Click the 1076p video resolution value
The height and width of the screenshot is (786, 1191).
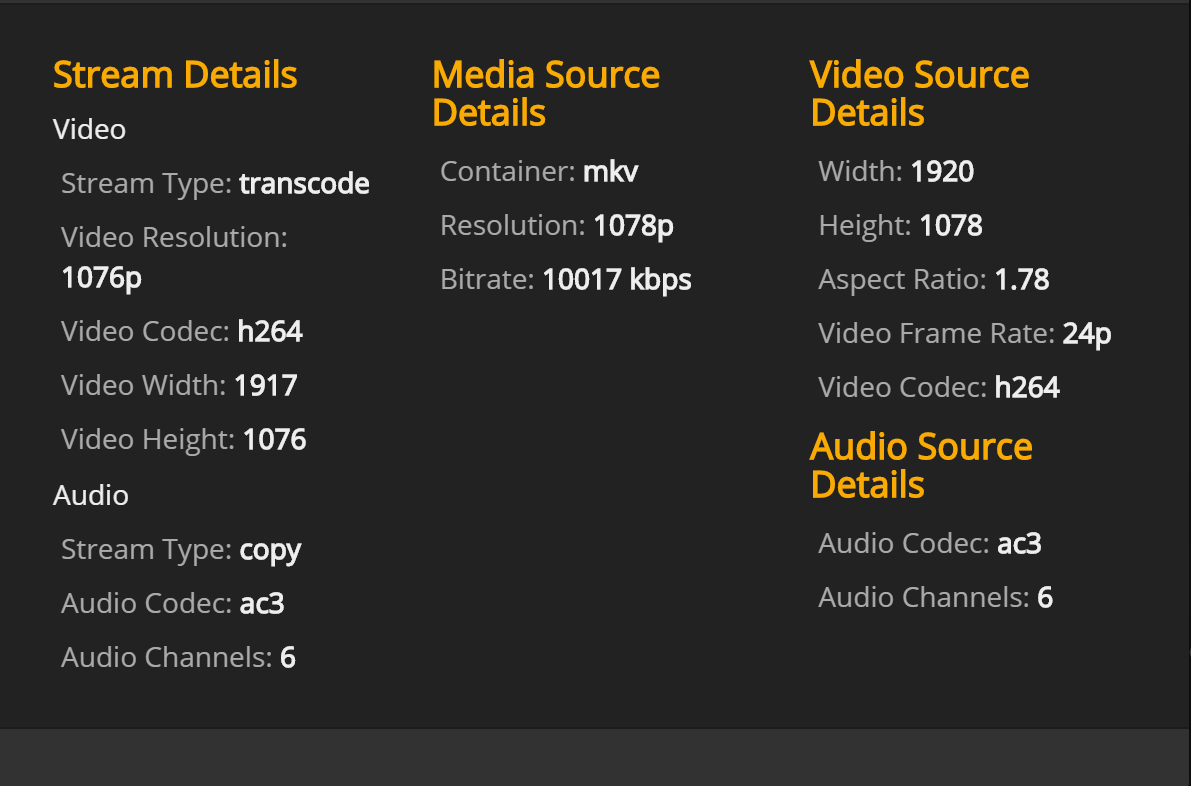[x=101, y=277]
